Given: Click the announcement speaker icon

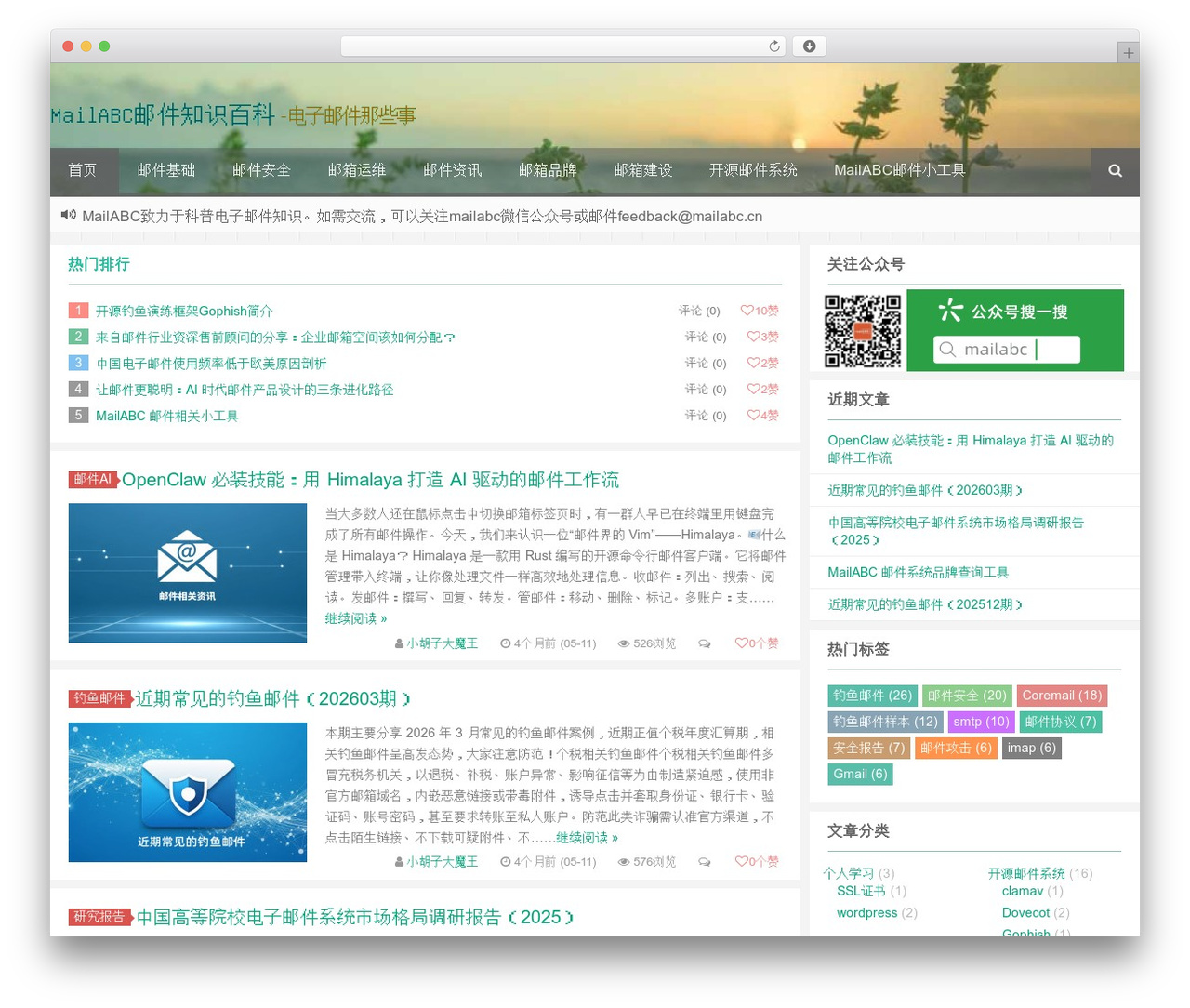Looking at the screenshot, I should point(69,215).
